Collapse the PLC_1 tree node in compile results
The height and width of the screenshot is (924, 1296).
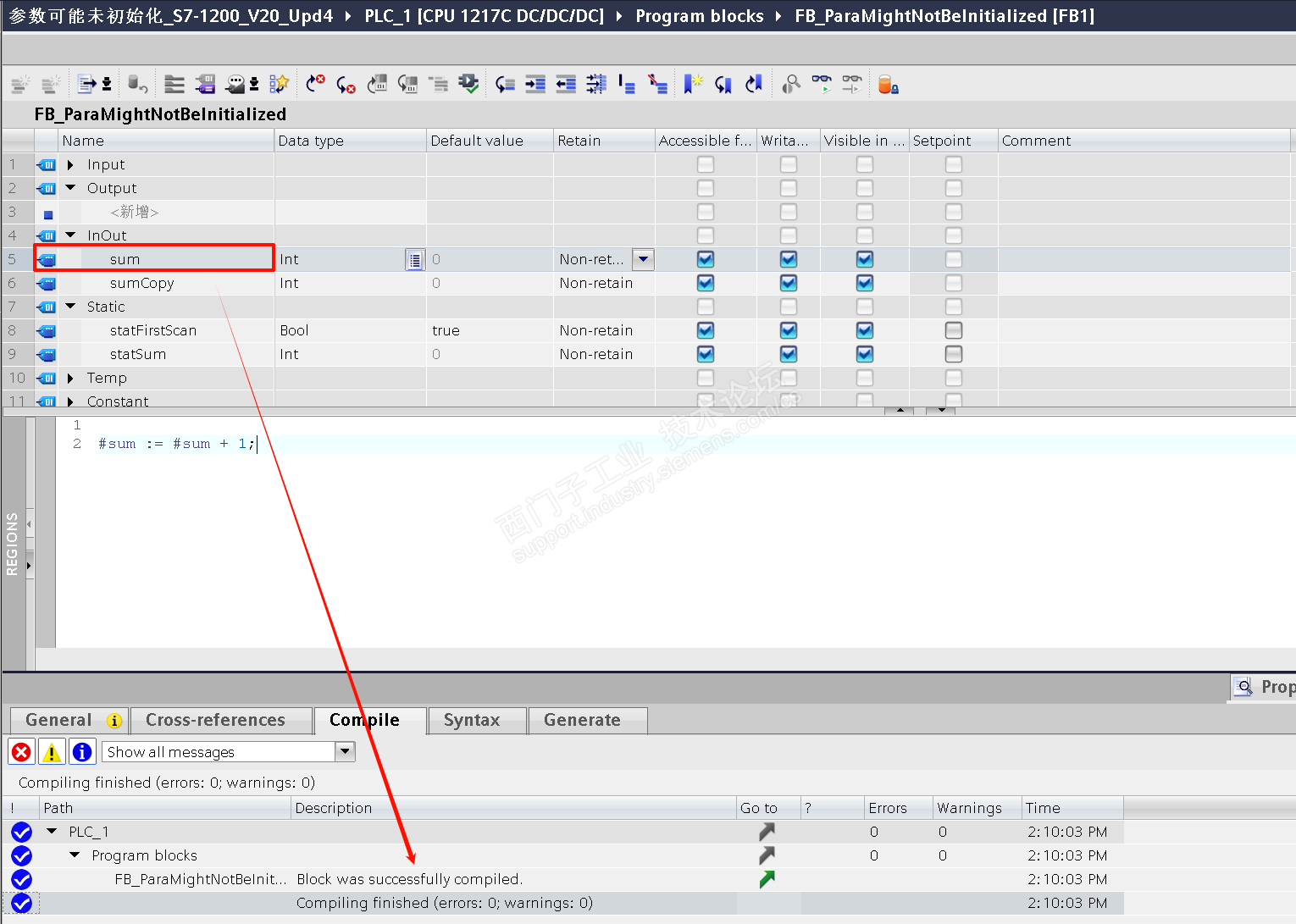coord(53,832)
